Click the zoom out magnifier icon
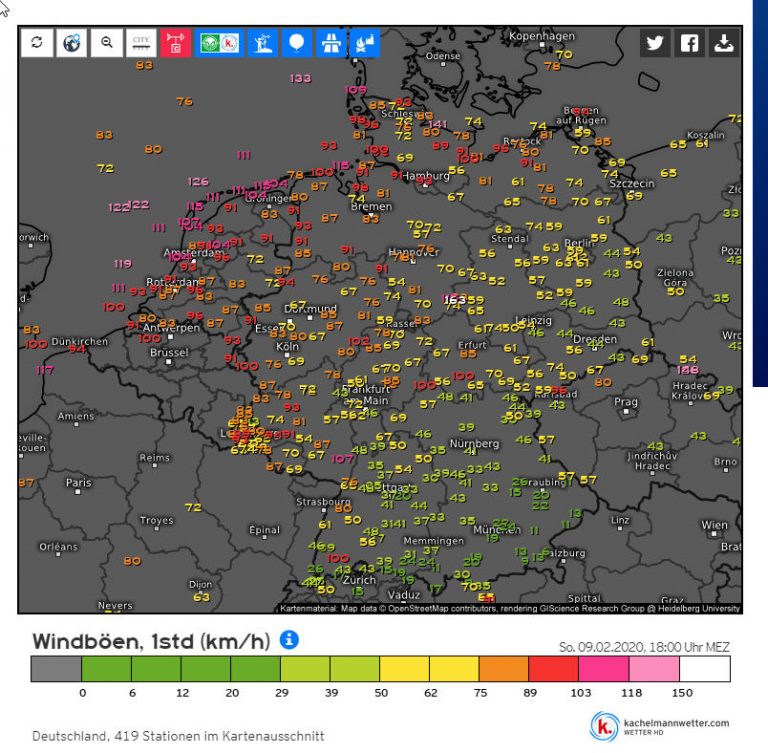Image resolution: width=768 pixels, height=753 pixels. click(106, 43)
